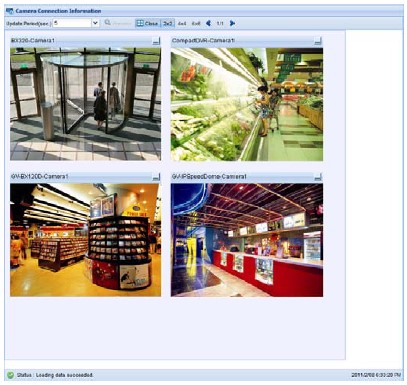Click the BX320-Camera1 title label
The height and width of the screenshot is (385, 407).
click(x=33, y=41)
